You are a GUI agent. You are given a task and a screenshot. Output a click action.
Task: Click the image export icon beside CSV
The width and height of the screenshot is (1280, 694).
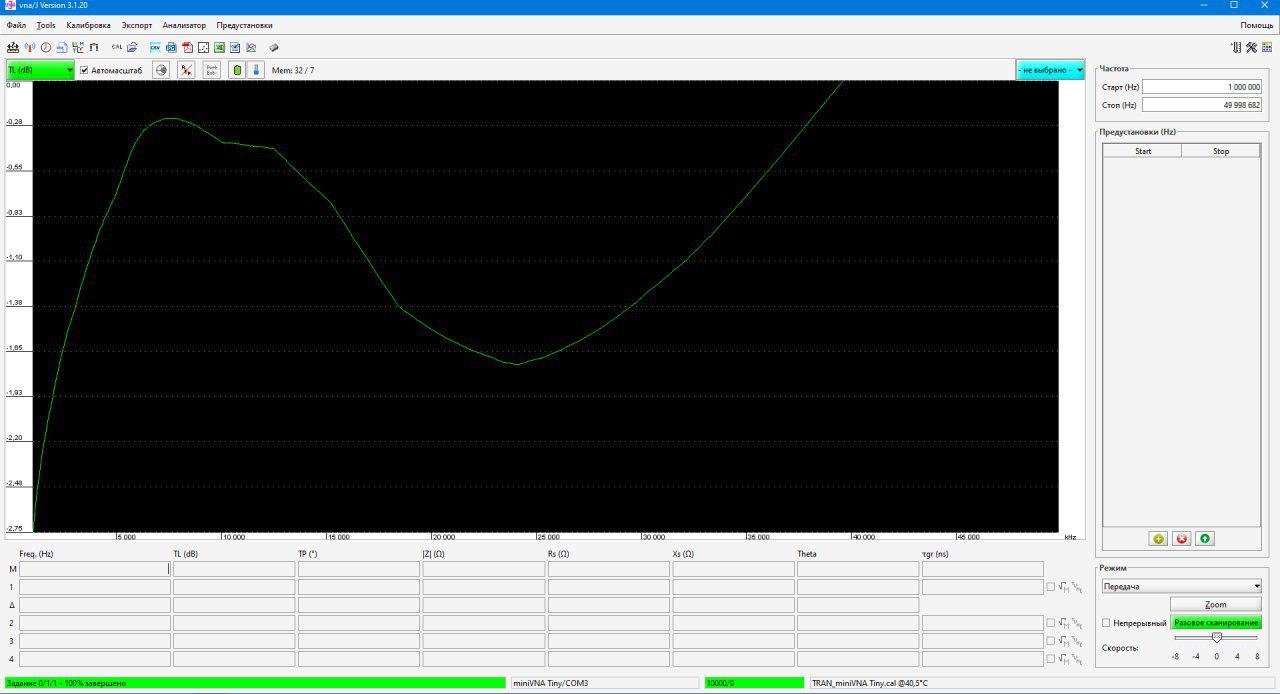click(171, 47)
